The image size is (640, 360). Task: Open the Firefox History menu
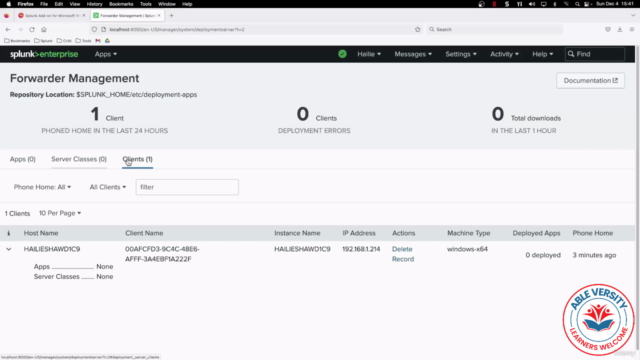pos(94,4)
